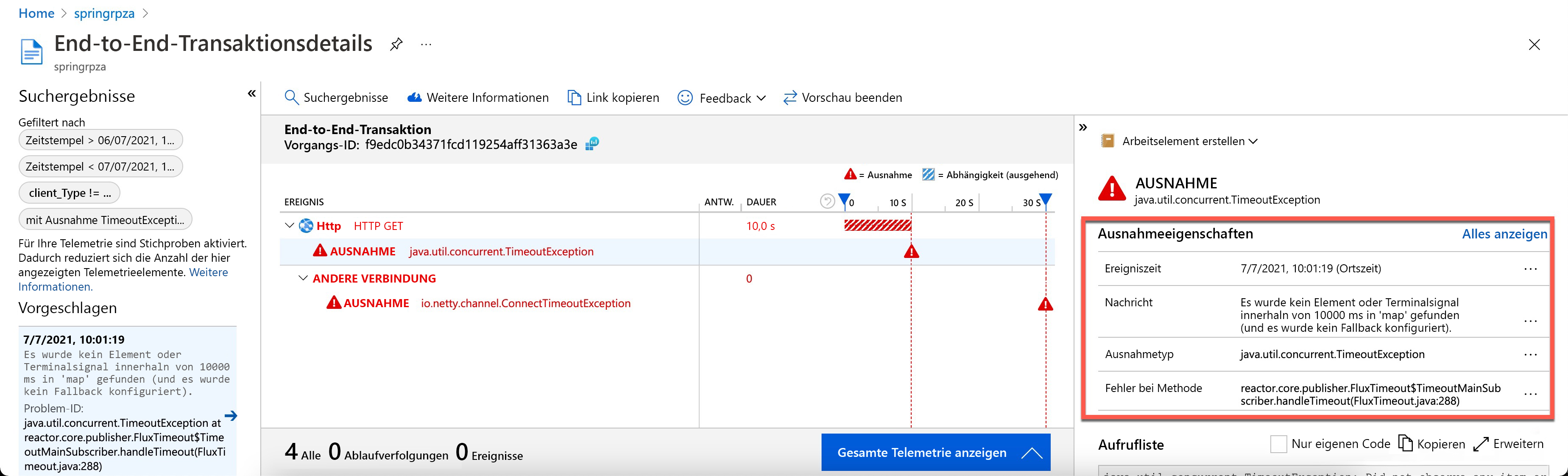This screenshot has width=1568, height=476.
Task: Collapse the ANDERE VERBINDUNG tree node
Action: [x=302, y=278]
